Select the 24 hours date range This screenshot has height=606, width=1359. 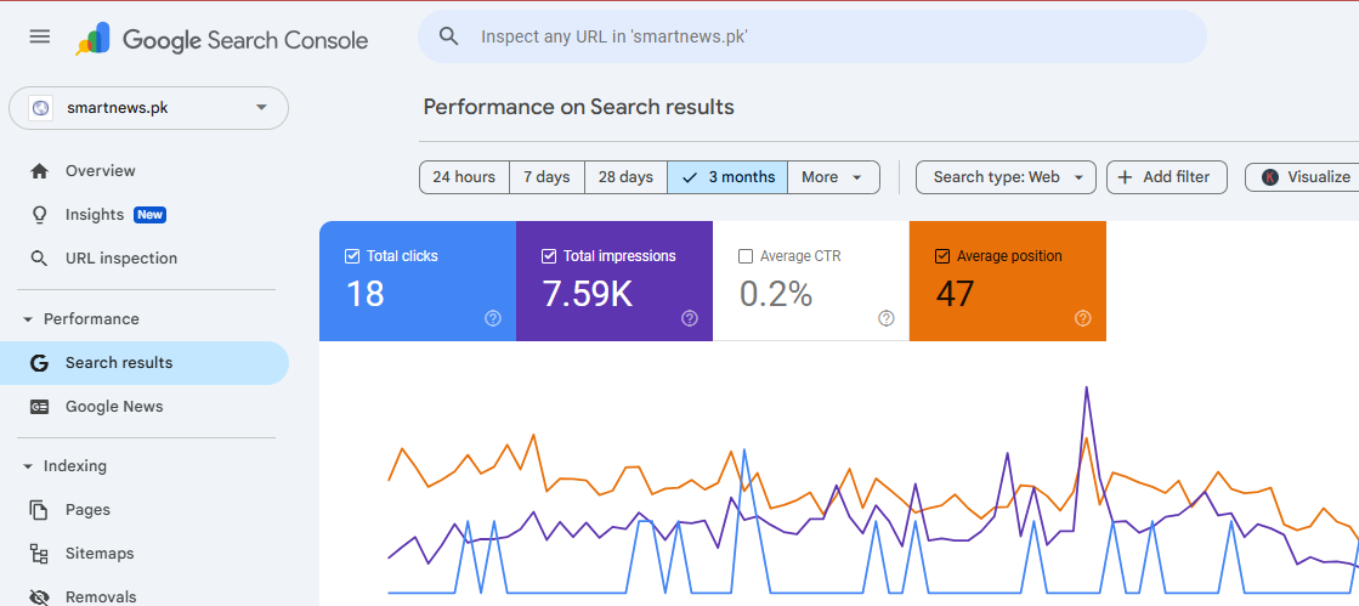click(x=464, y=177)
